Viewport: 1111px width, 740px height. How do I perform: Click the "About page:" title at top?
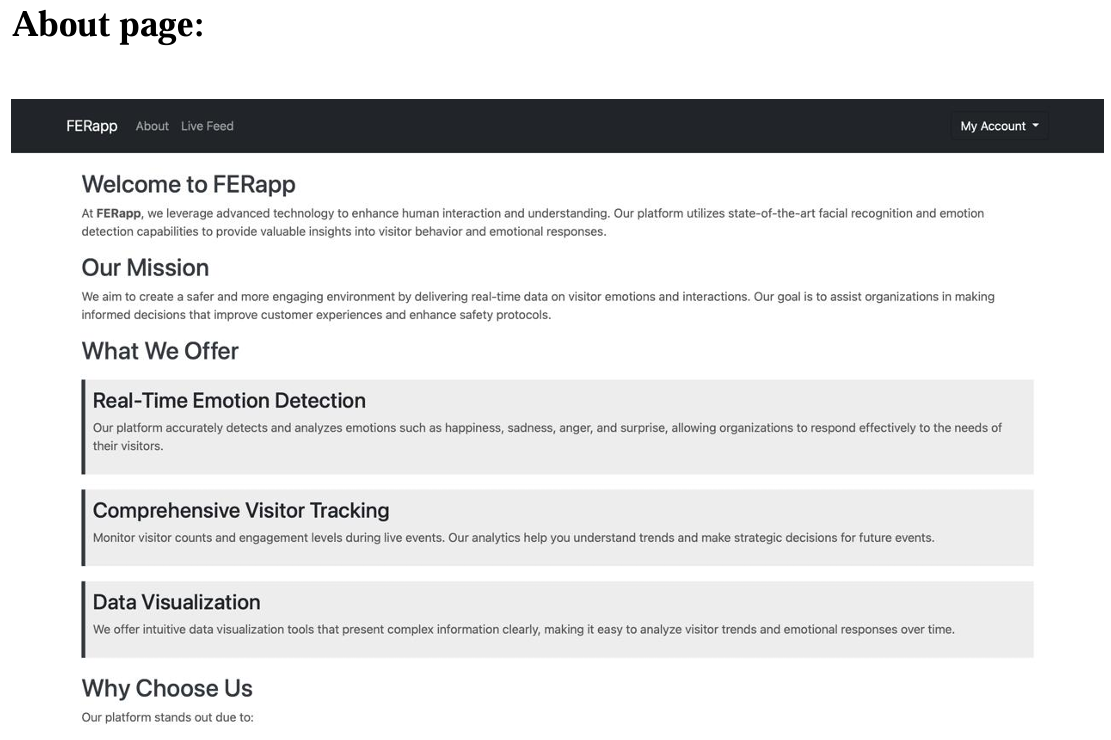[108, 25]
